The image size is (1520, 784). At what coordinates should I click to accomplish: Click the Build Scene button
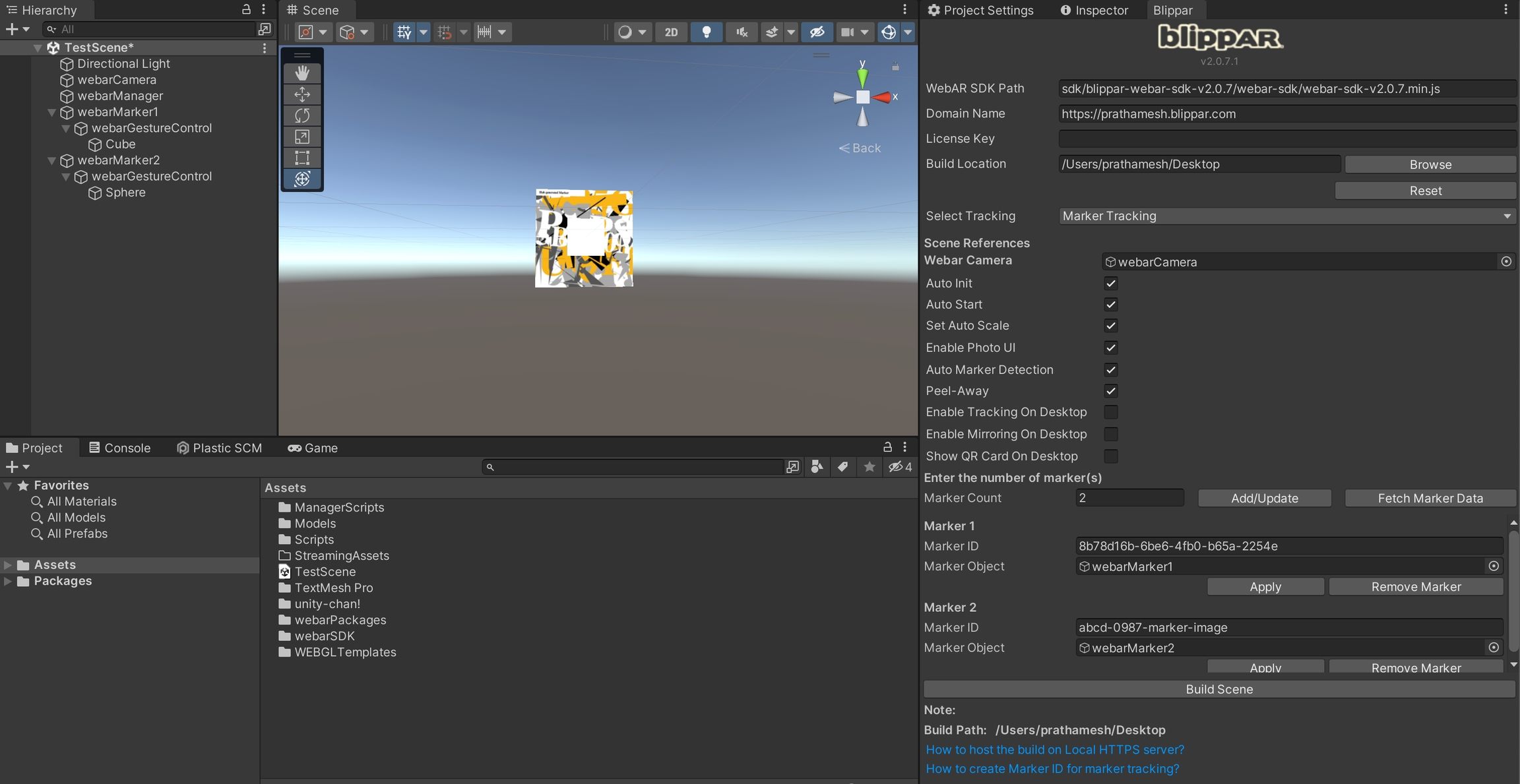pyautogui.click(x=1219, y=689)
